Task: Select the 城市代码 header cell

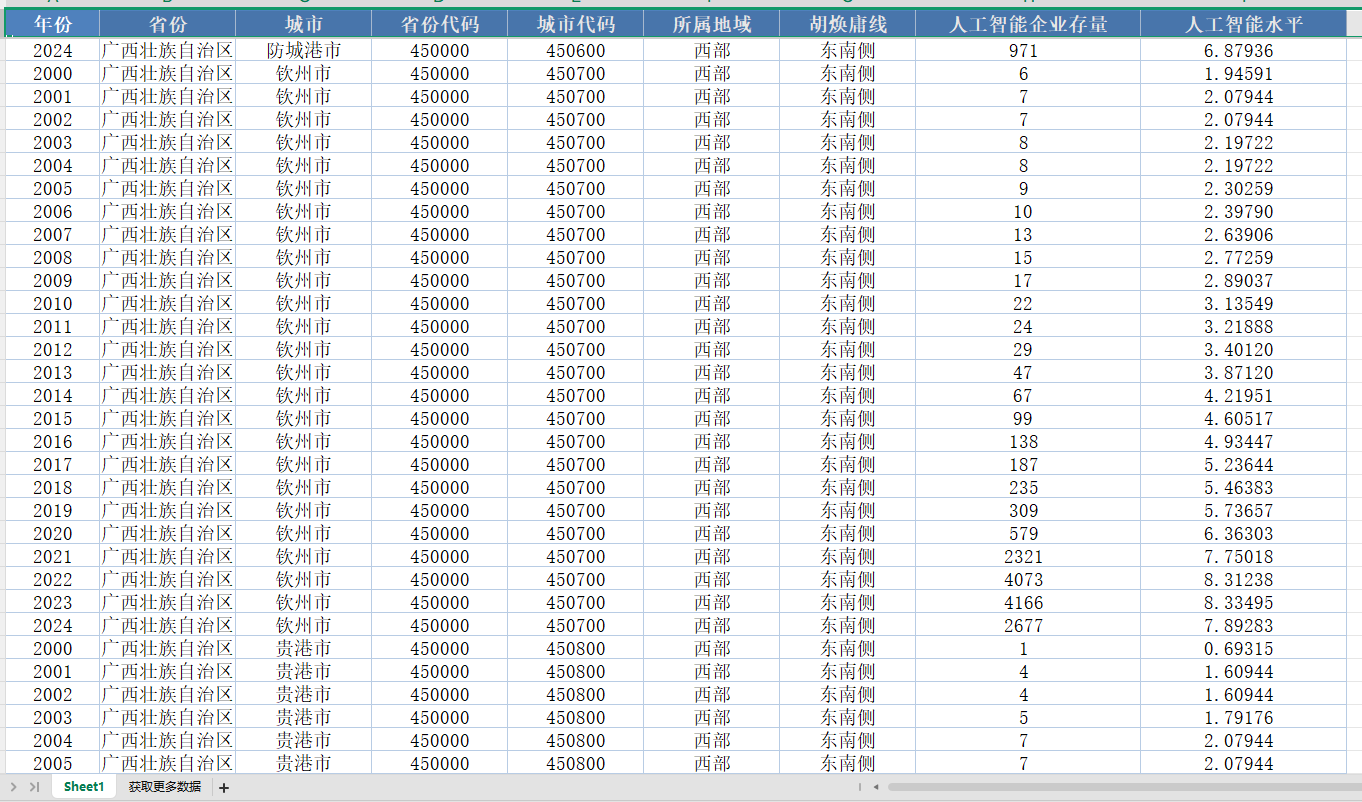Action: (575, 25)
